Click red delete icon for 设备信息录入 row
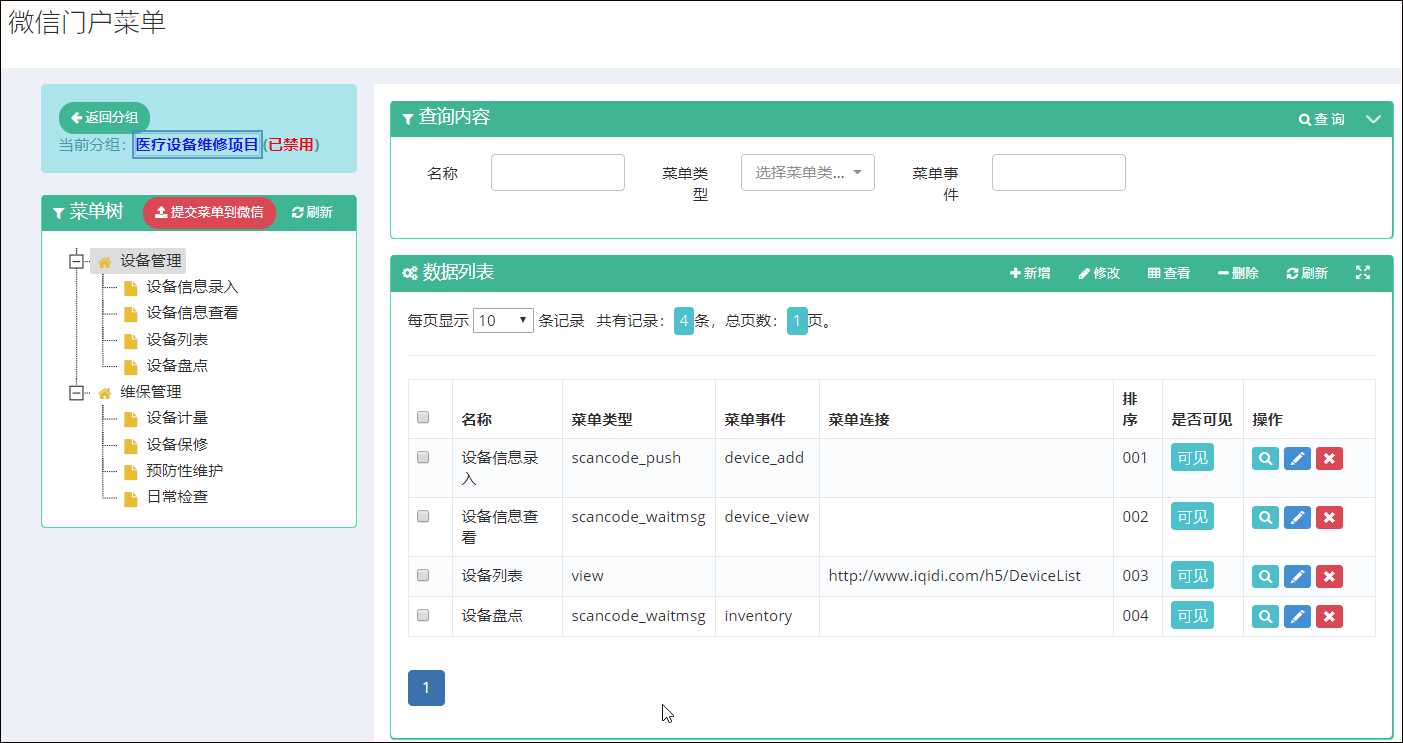The height and width of the screenshot is (743, 1403). pos(1329,458)
